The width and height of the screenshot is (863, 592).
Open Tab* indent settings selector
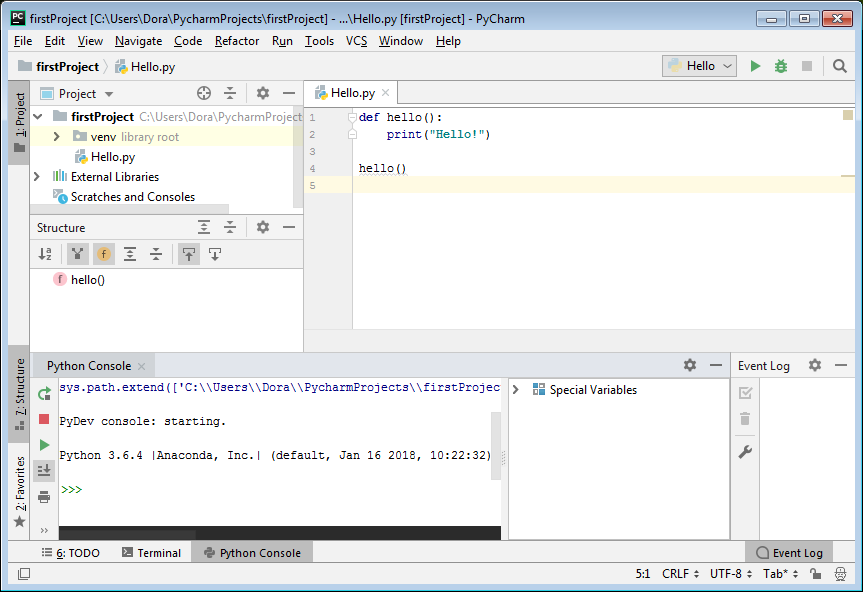(x=780, y=574)
